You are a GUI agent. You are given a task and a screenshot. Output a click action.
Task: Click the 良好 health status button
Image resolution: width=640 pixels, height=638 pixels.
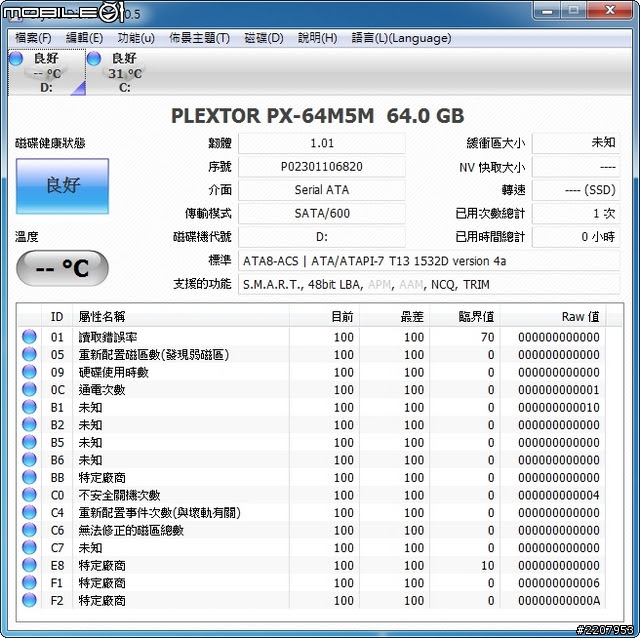tap(62, 186)
